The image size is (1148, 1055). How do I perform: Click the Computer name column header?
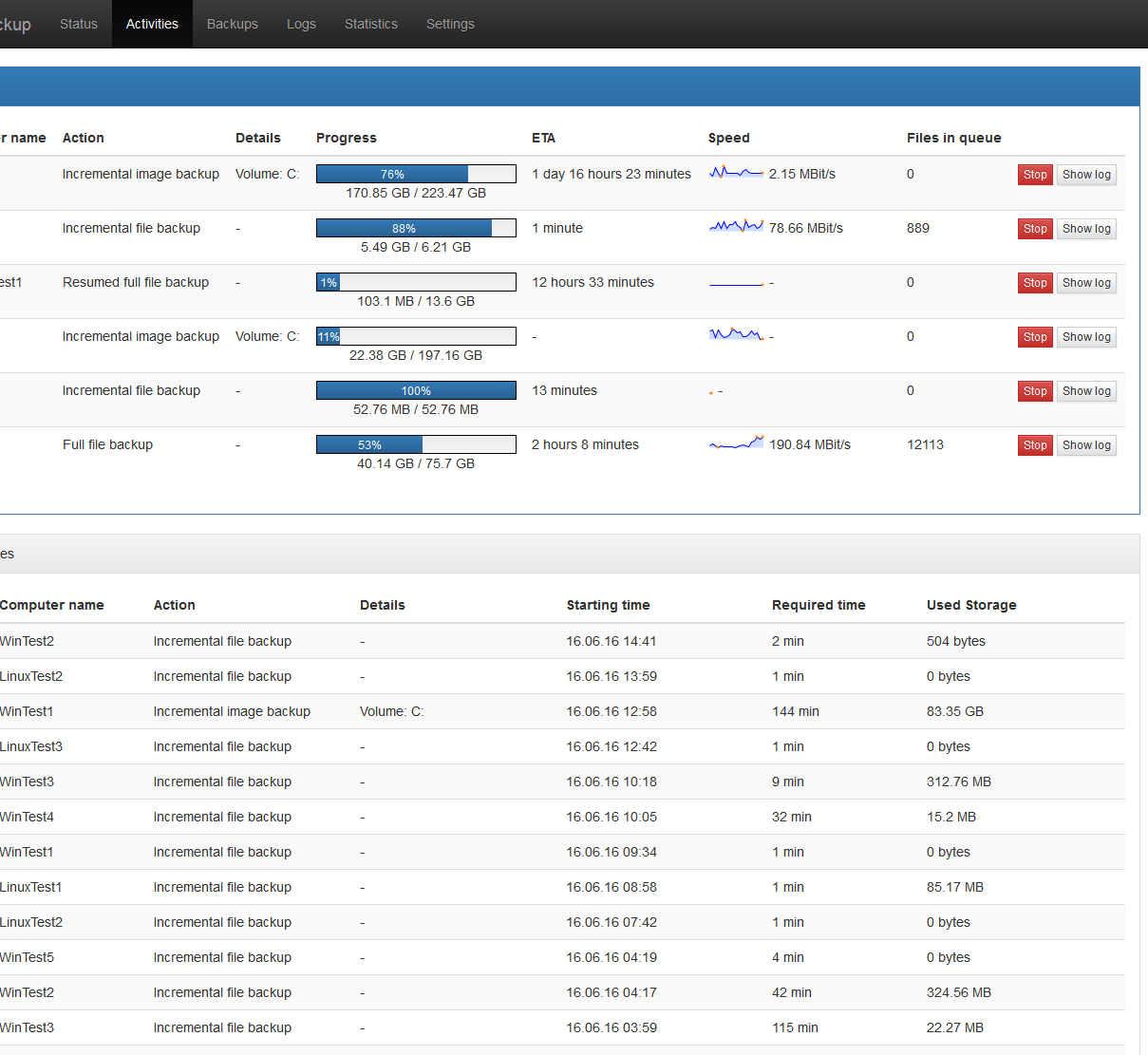click(52, 605)
